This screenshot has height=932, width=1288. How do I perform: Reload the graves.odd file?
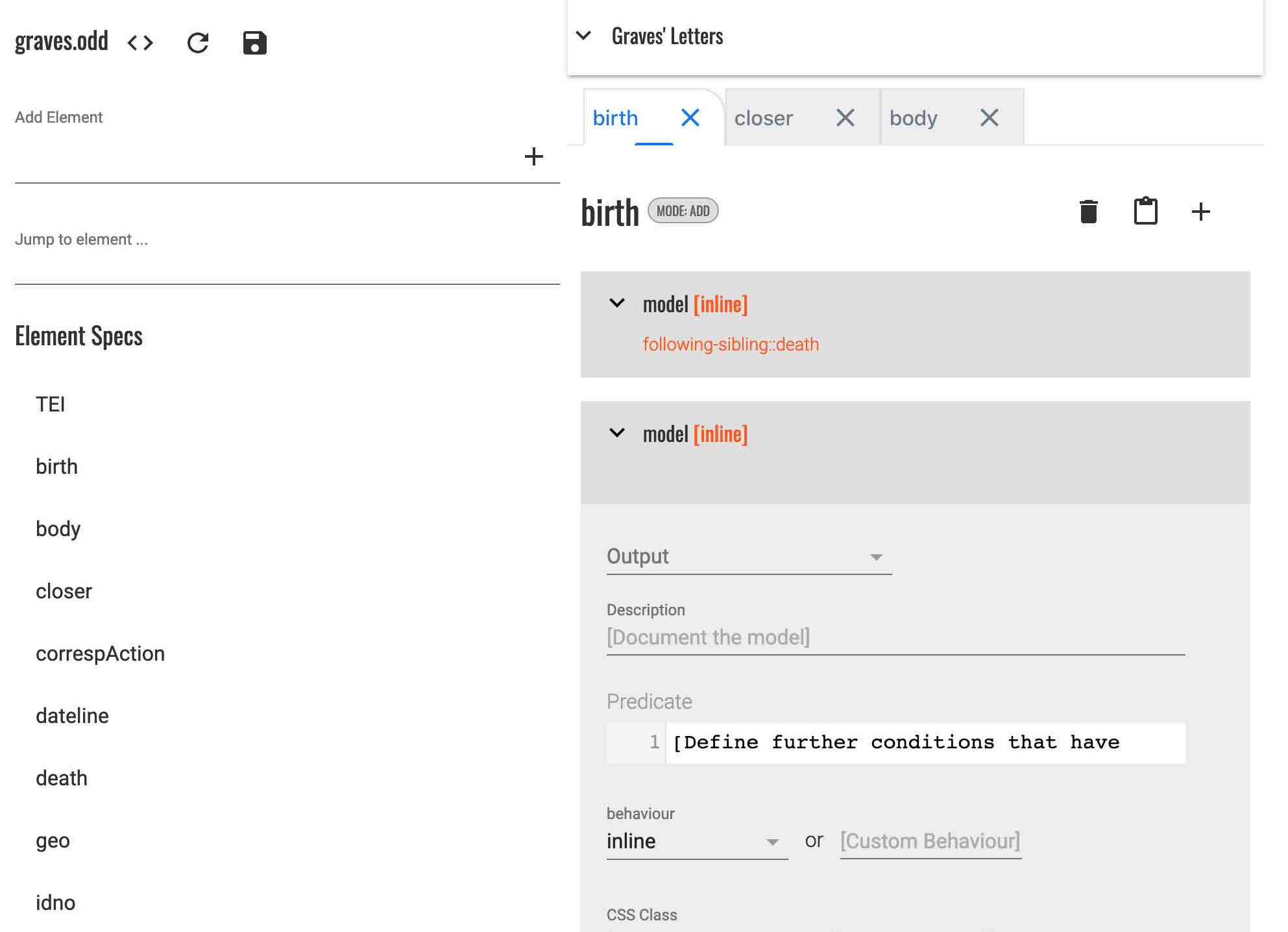[198, 42]
